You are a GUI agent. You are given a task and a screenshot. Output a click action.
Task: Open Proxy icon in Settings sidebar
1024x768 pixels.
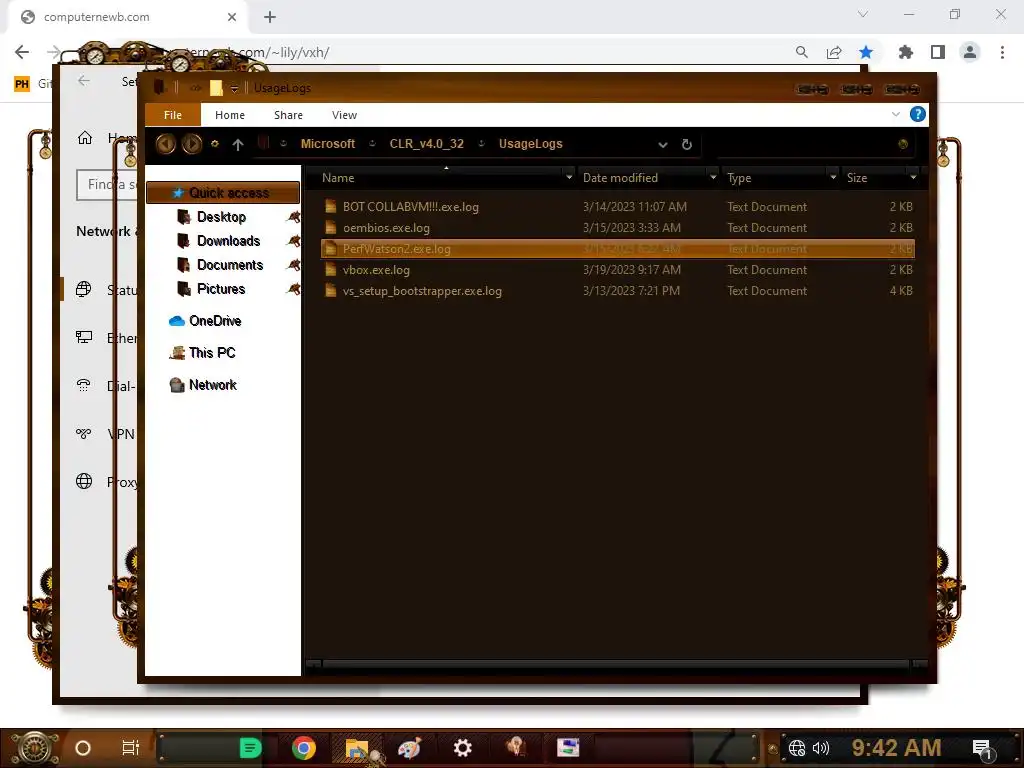click(x=84, y=481)
